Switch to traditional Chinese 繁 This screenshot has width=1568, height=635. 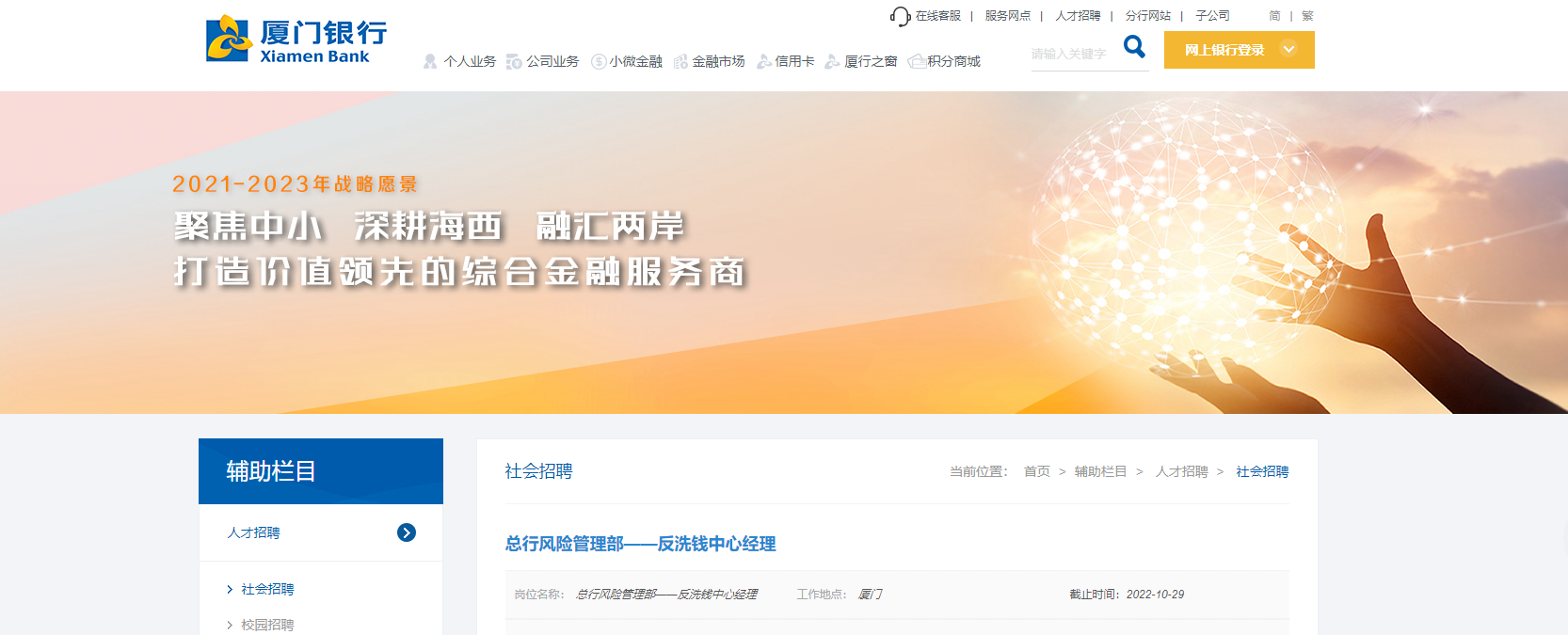(x=1307, y=16)
